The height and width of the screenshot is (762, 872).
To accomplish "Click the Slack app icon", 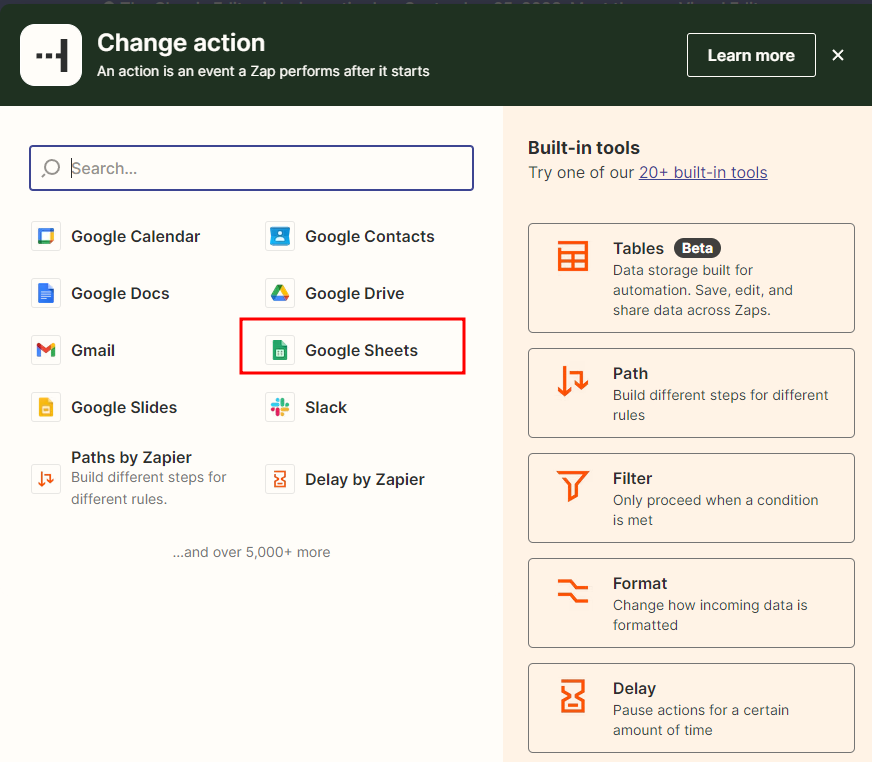I will pyautogui.click(x=280, y=407).
